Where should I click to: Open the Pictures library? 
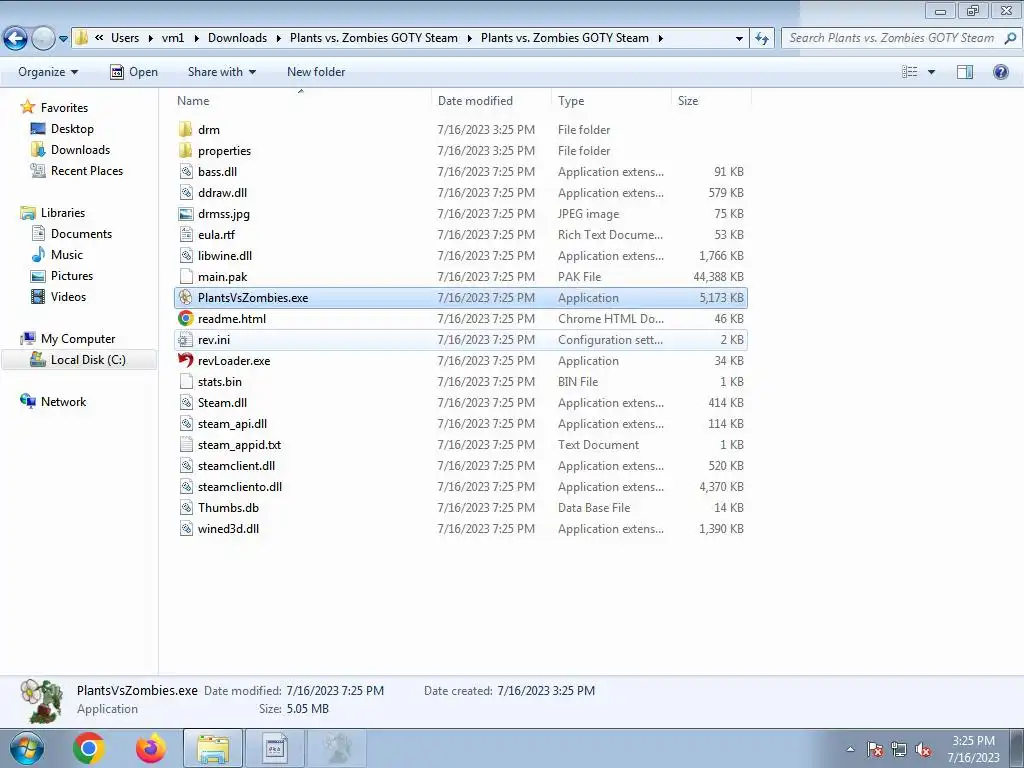[72, 276]
